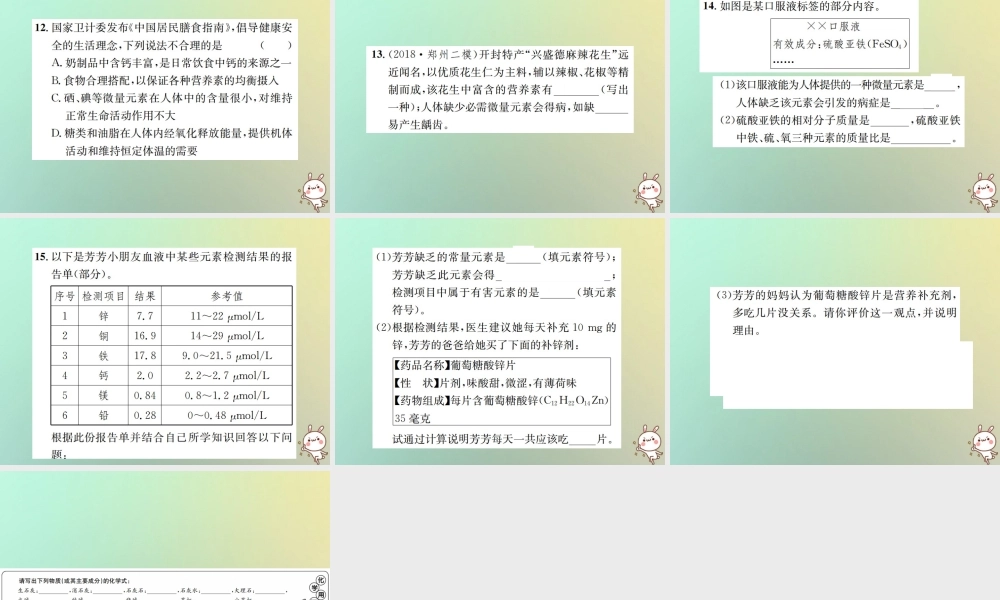The image size is (1000, 600).
Task: Select option D text 糖类和油脂
Action: [172, 142]
